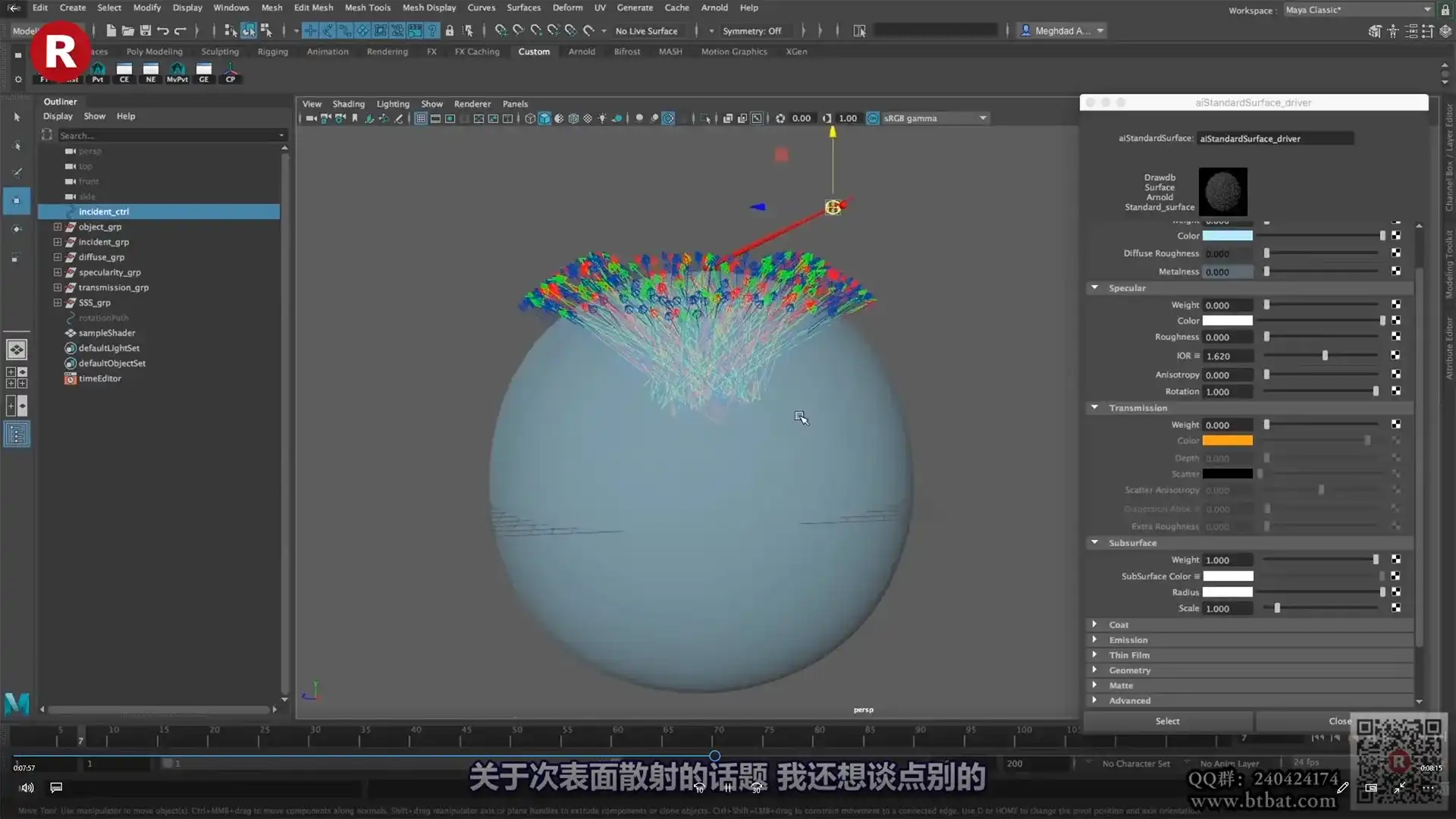Toggle default lighting bulb icon in viewport
The image size is (1456, 819).
point(601,118)
